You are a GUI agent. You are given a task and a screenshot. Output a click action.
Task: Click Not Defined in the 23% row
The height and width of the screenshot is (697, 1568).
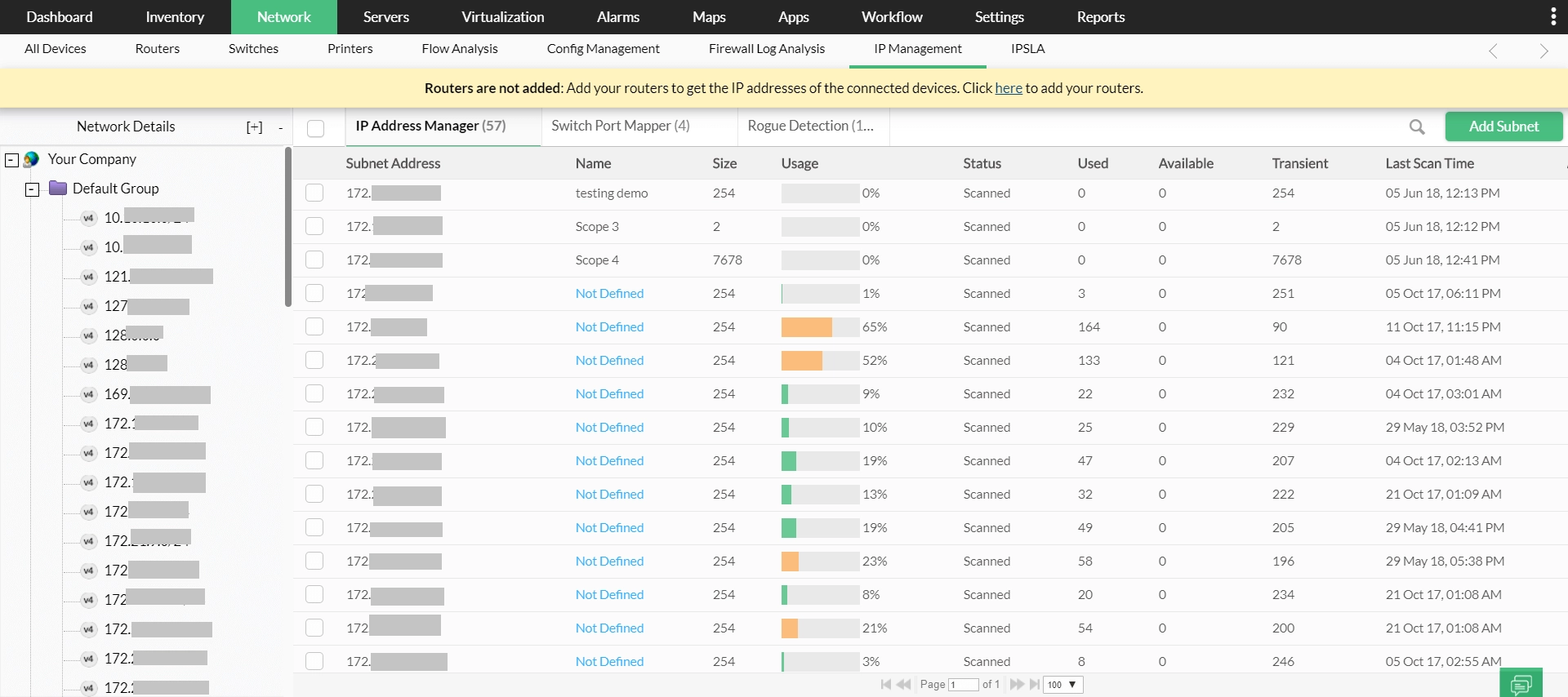click(609, 562)
